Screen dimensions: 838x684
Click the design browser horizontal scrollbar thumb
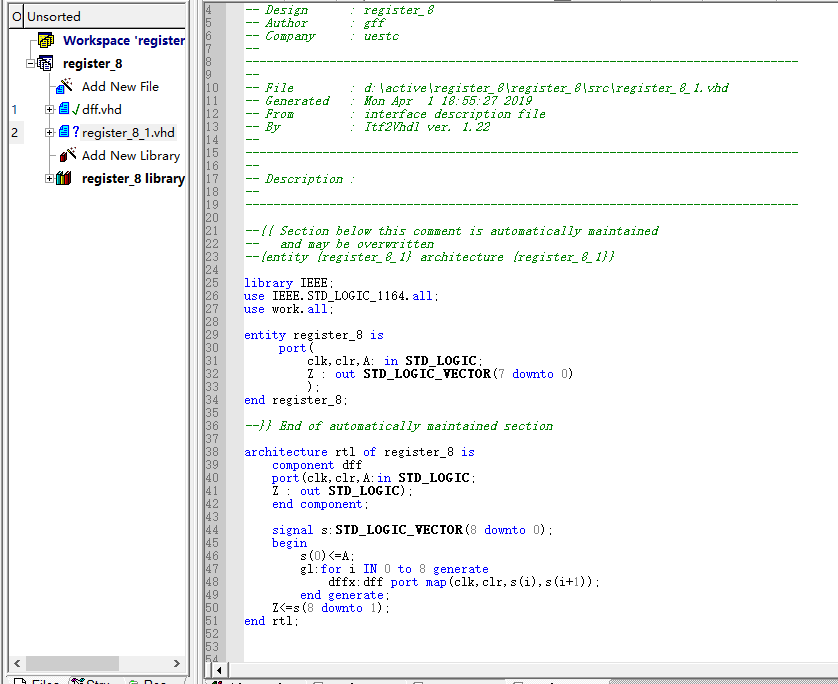point(72,663)
